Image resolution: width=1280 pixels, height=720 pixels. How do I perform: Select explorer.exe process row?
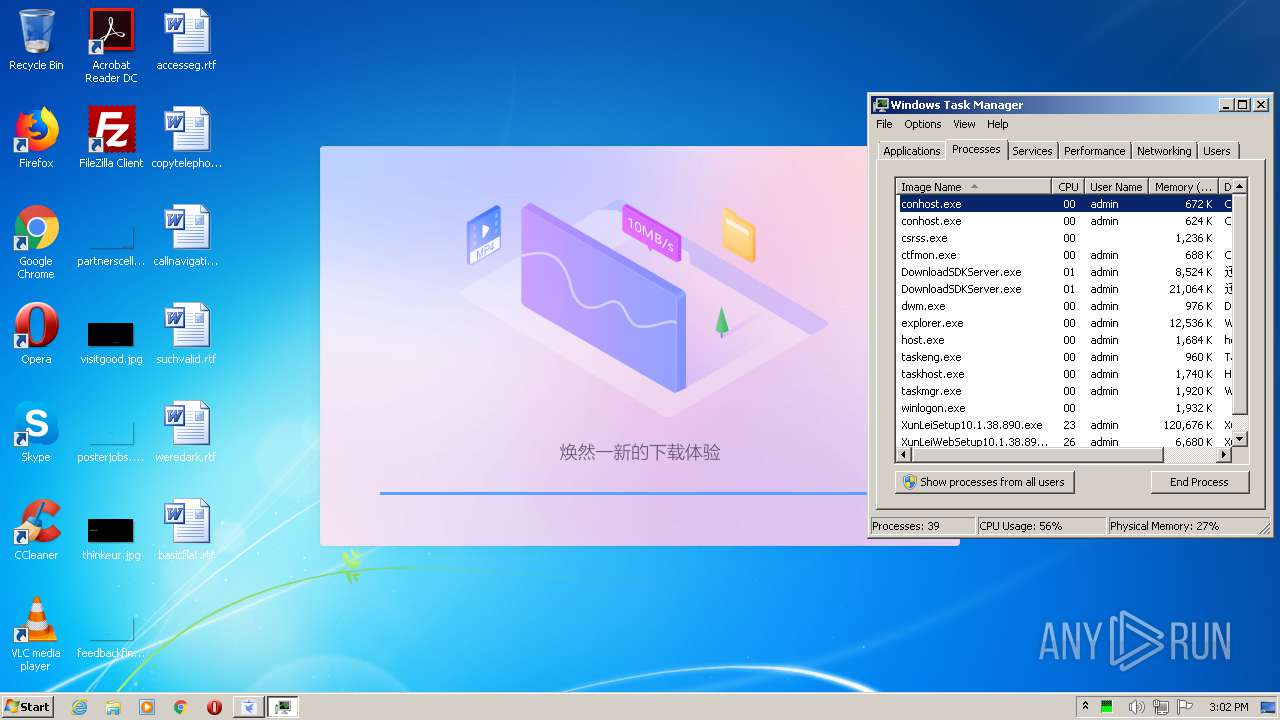click(x=1064, y=323)
